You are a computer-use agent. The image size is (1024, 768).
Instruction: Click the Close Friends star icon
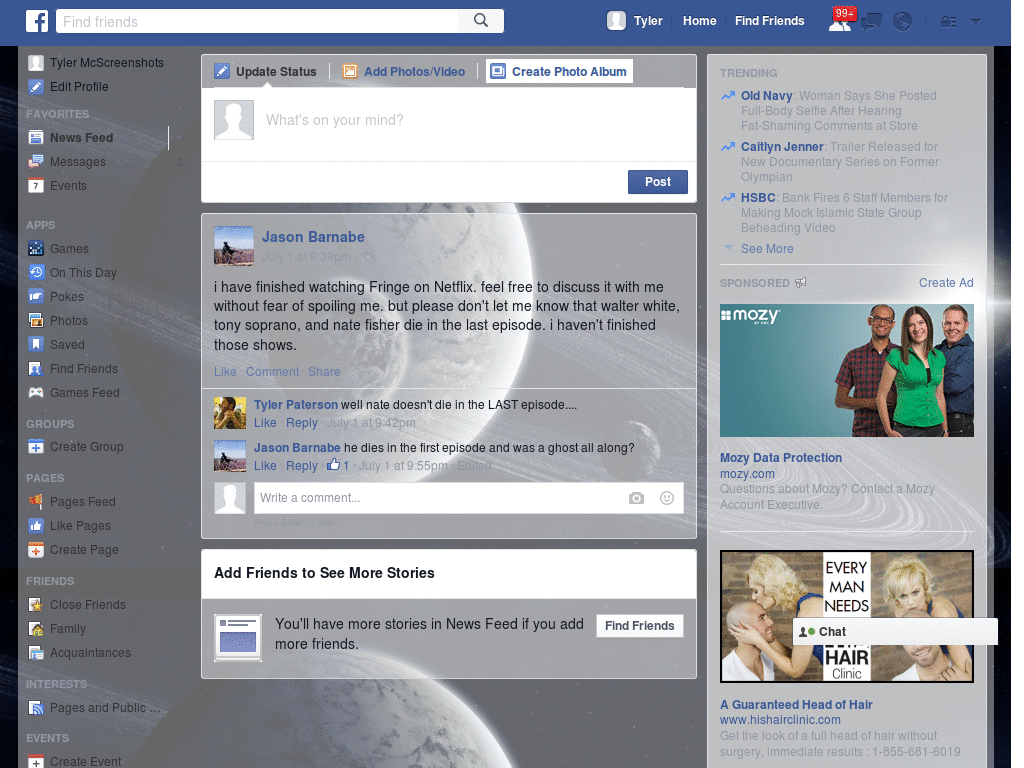pos(36,605)
